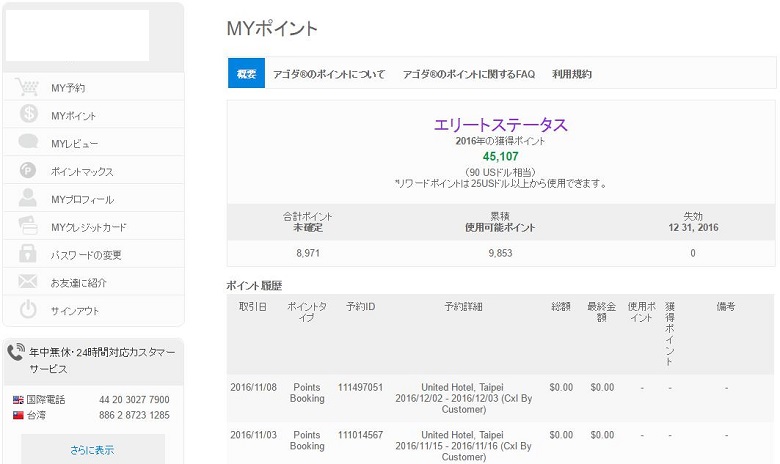The image size is (780, 464).
Task: Select the 概要 tab
Action: click(246, 74)
